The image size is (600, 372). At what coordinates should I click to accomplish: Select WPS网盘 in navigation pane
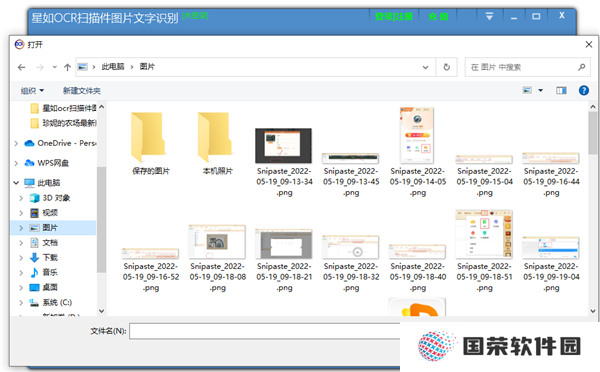coord(47,163)
